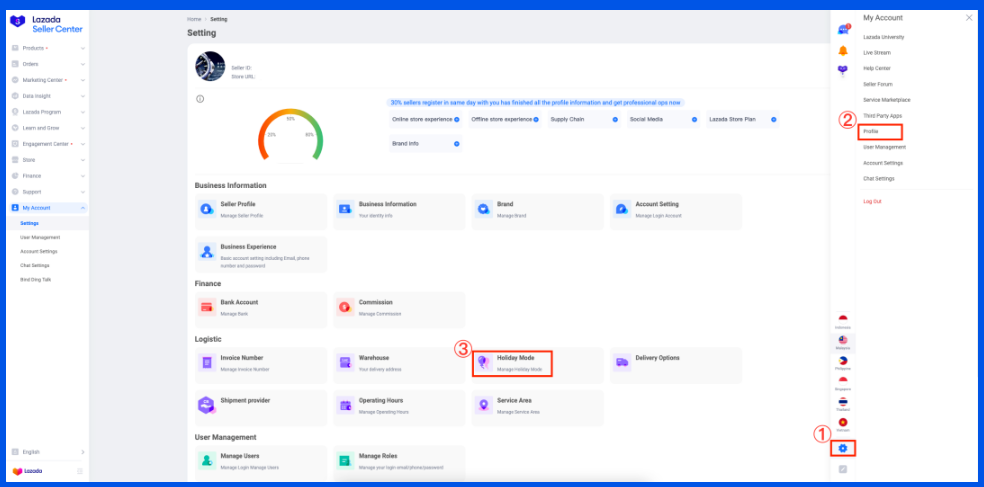
Task: Toggle the Brand Info indicator
Action: tap(457, 144)
